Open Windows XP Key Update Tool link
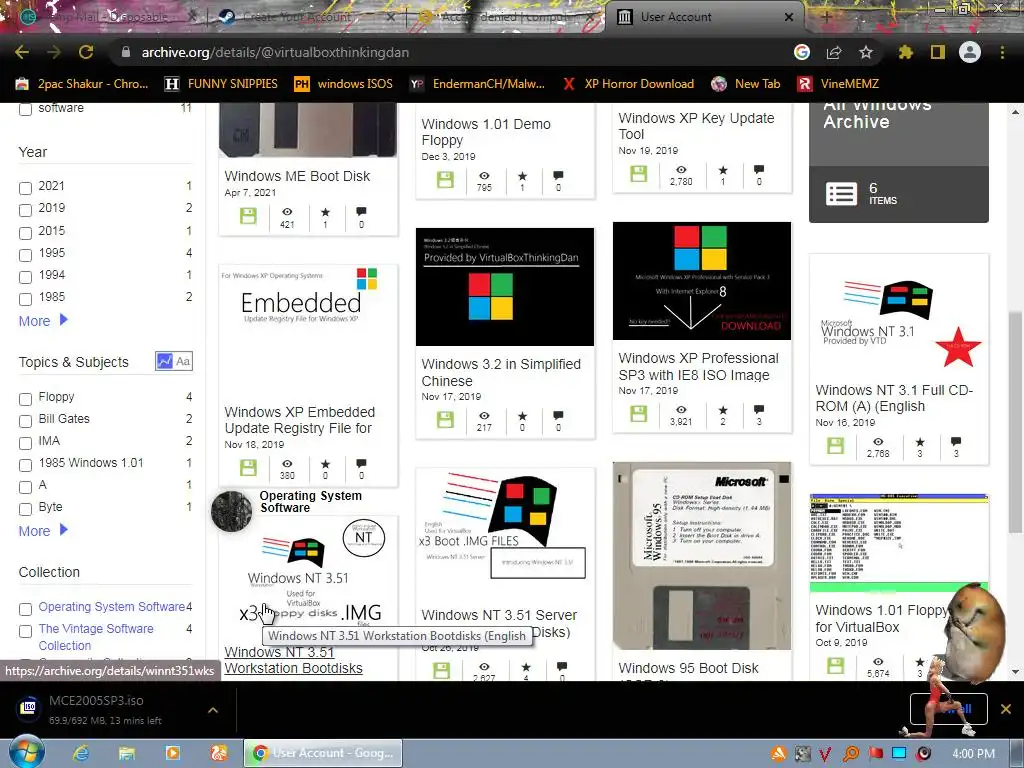The width and height of the screenshot is (1024, 768). 696,126
